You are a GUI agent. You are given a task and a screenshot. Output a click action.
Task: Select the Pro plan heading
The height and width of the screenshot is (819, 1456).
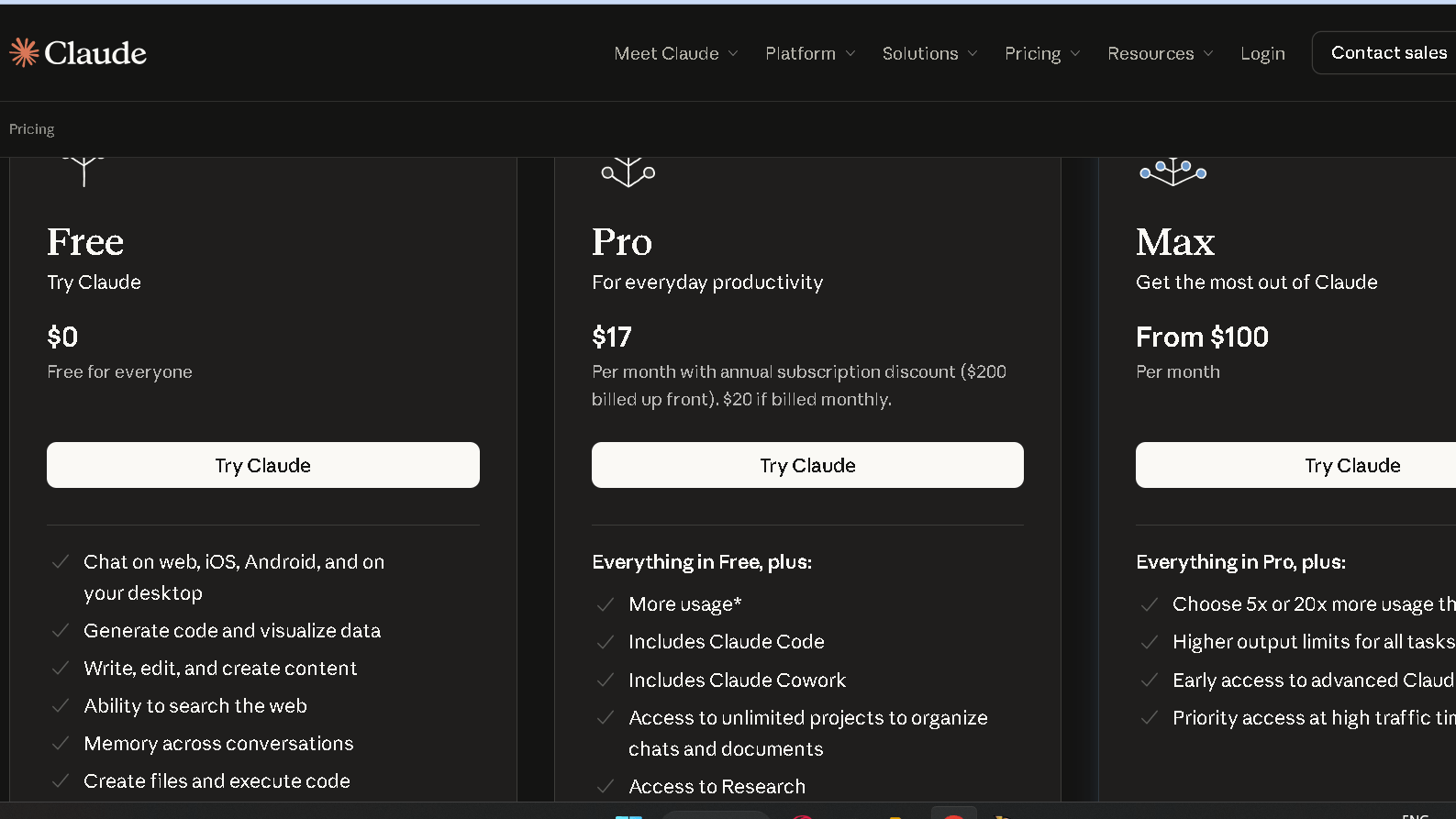point(622,242)
